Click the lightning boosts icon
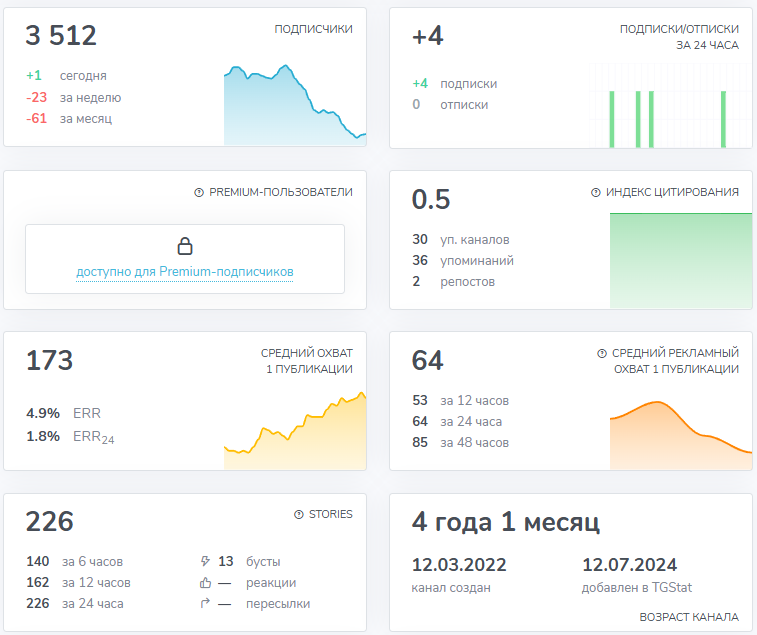This screenshot has height=635, width=757. coord(205,561)
